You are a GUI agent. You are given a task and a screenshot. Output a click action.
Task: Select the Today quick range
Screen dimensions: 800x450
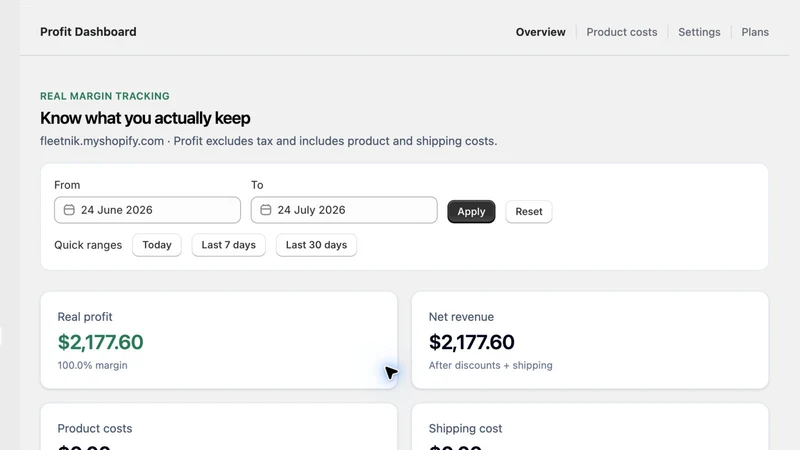pos(157,245)
